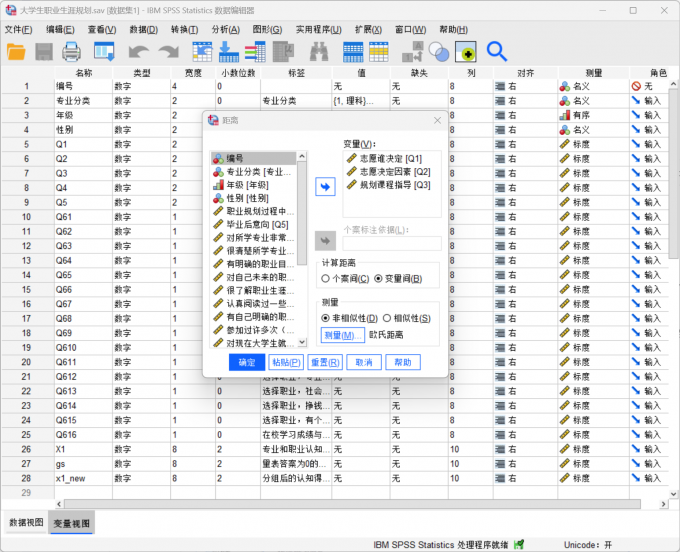Click the Undo arrow in the toolbar

coord(138,51)
